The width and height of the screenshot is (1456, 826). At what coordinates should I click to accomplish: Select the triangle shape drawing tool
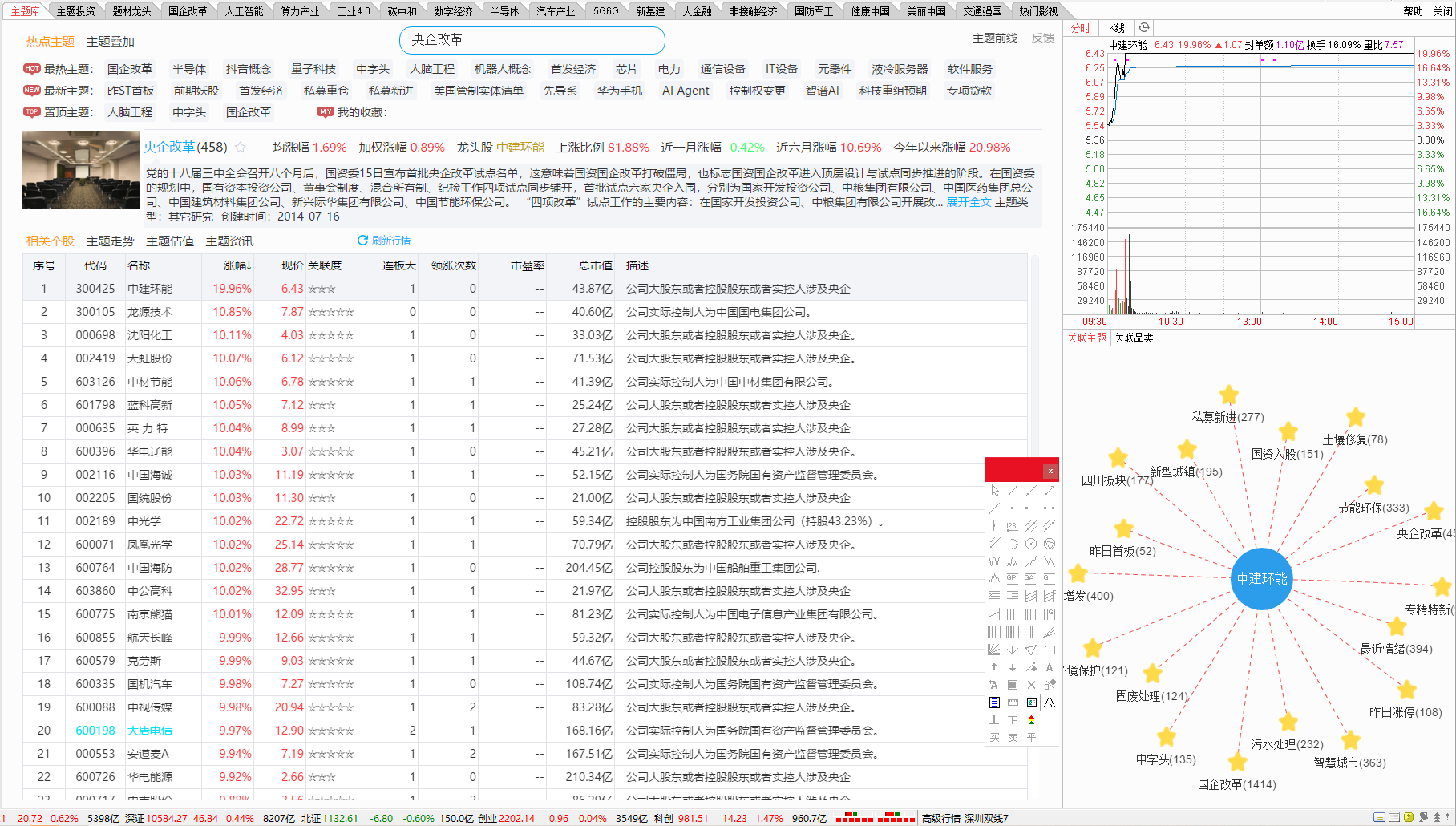coord(1031,650)
